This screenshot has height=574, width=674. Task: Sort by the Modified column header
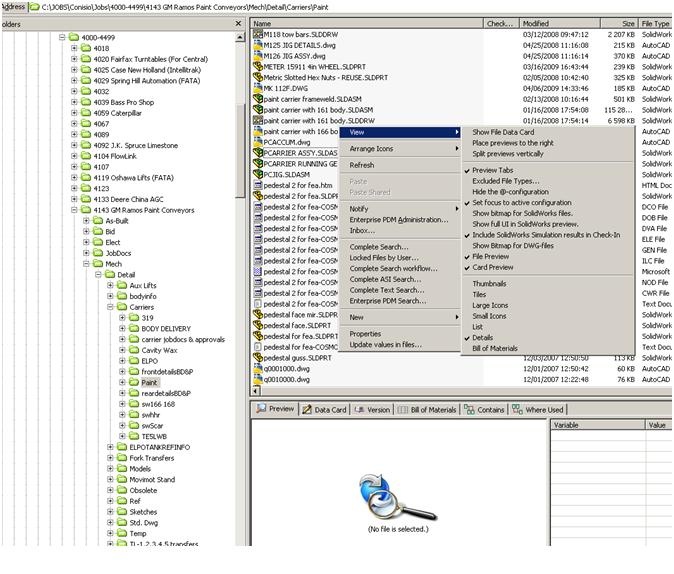(560, 23)
